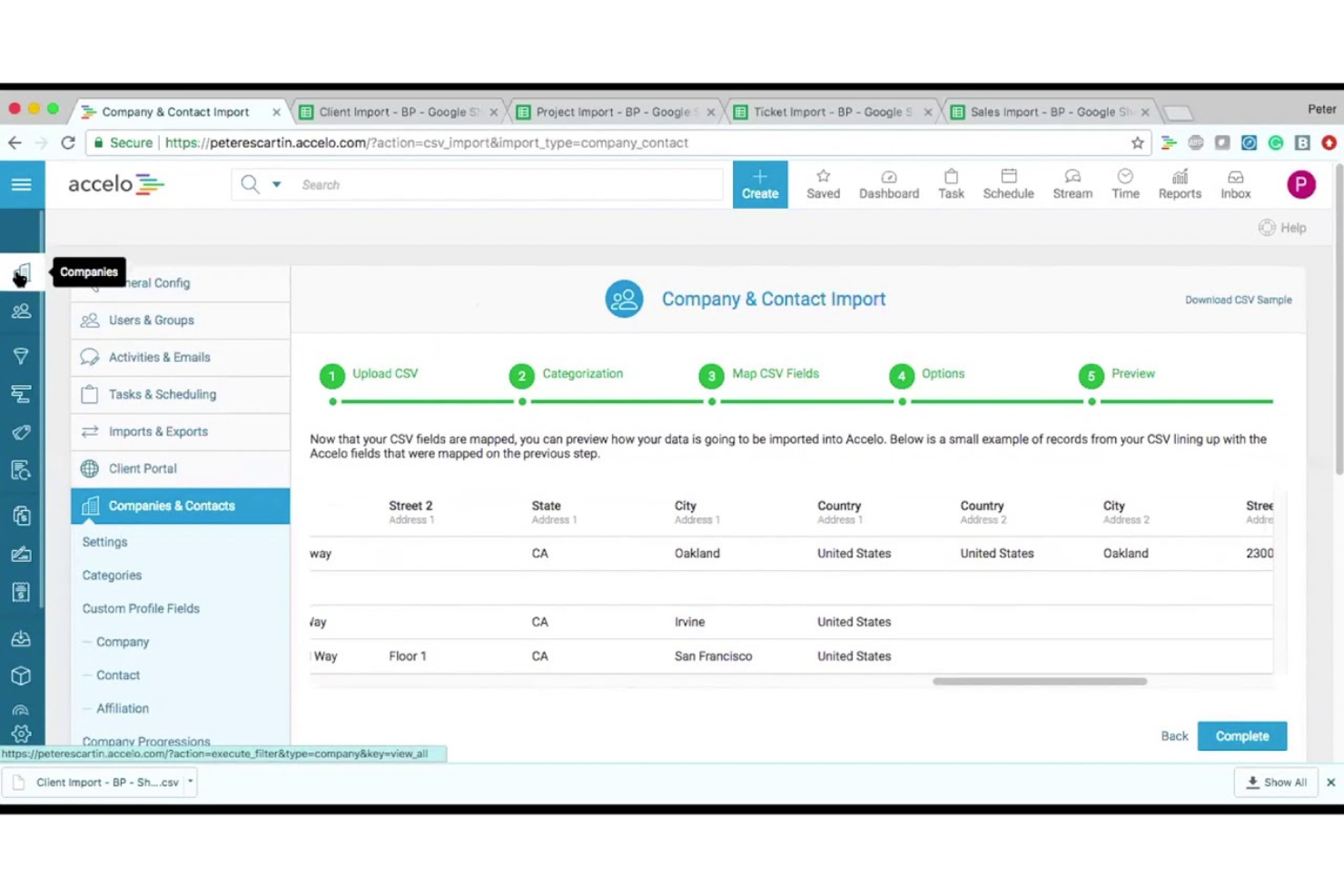Image resolution: width=1344 pixels, height=896 pixels.
Task: Click the Complete button
Action: pyautogui.click(x=1242, y=736)
